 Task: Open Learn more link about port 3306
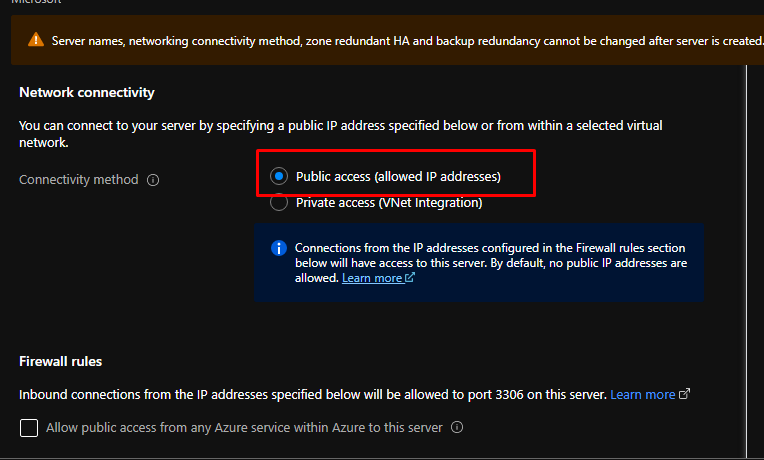pyautogui.click(x=642, y=395)
